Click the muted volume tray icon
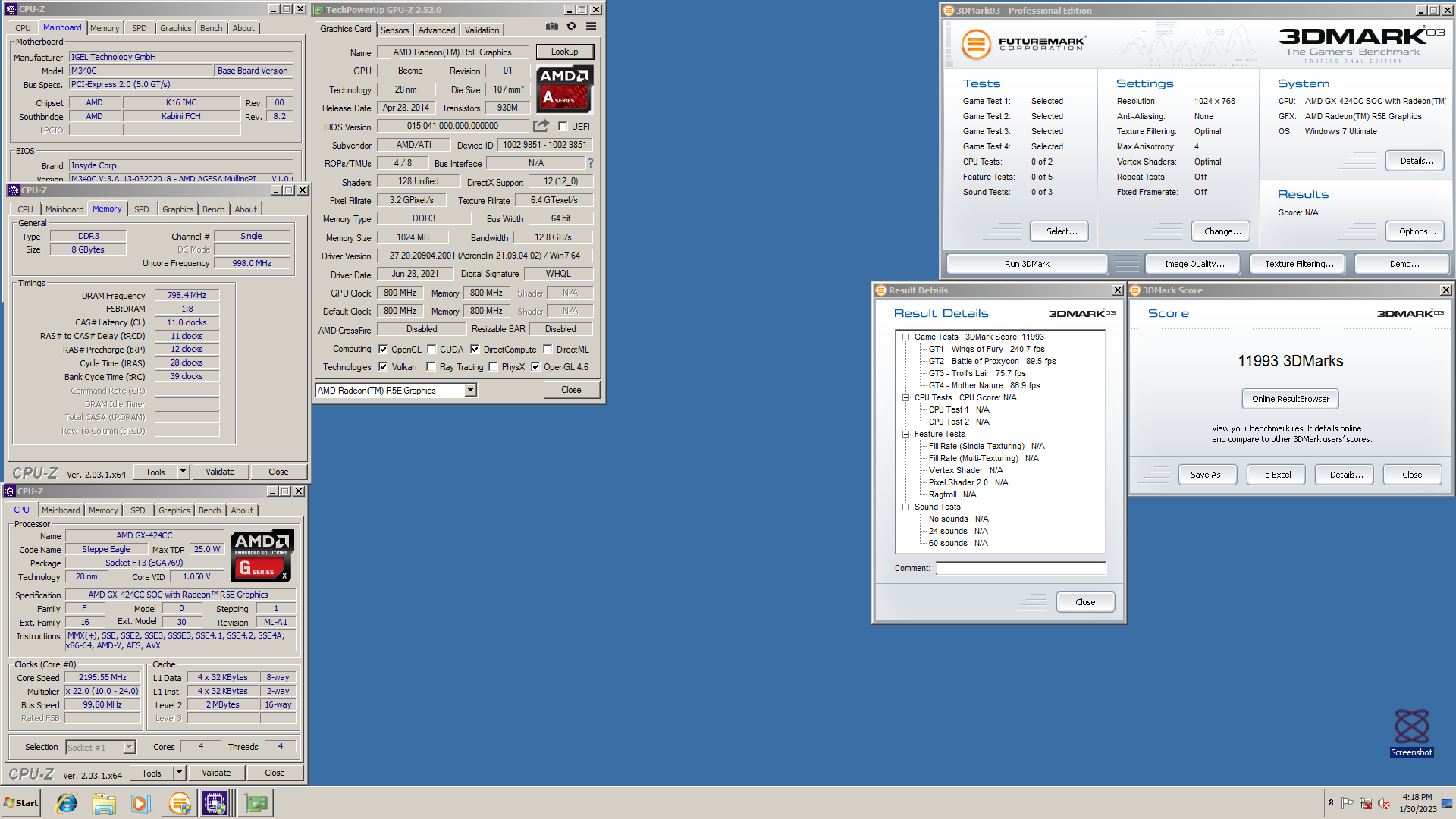The width and height of the screenshot is (1456, 819). coord(1384,803)
